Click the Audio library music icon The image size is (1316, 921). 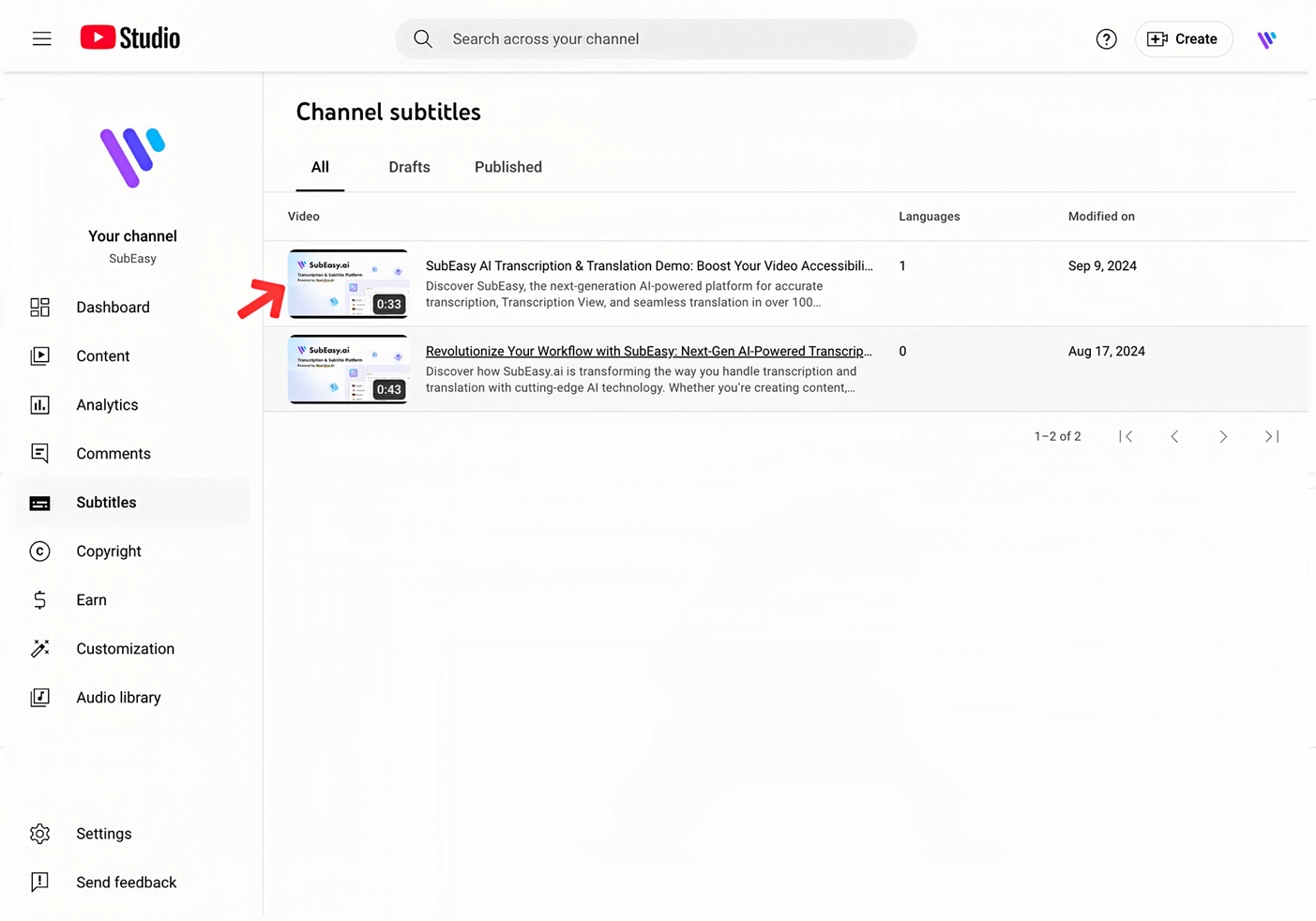click(39, 697)
